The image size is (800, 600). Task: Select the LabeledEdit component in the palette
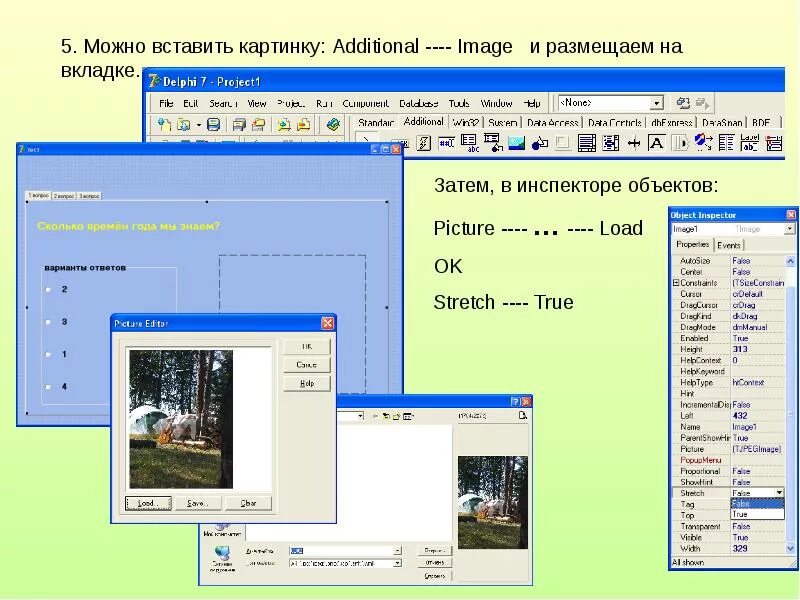[x=749, y=142]
